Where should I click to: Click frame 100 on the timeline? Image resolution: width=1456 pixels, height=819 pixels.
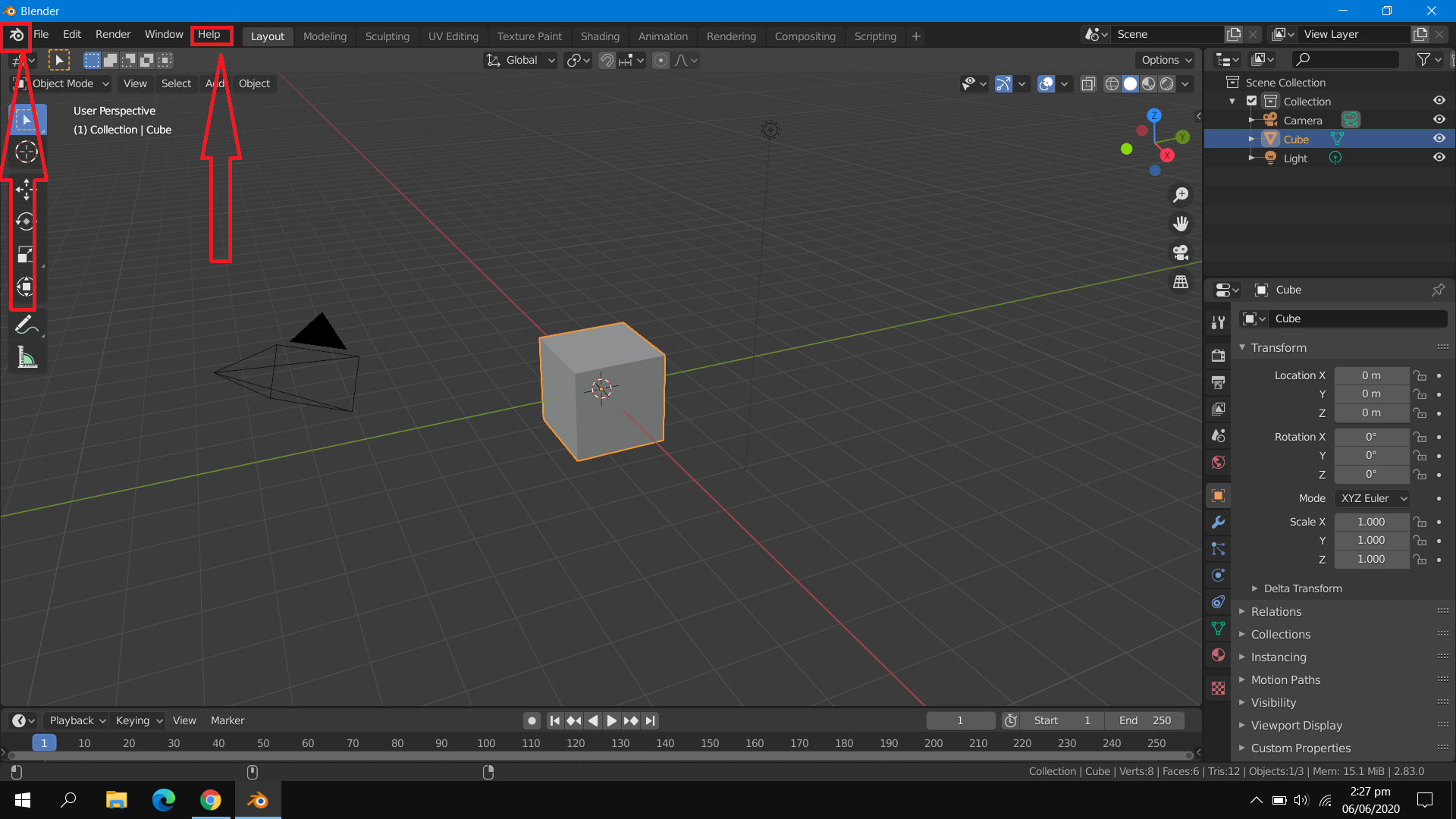pyautogui.click(x=486, y=743)
